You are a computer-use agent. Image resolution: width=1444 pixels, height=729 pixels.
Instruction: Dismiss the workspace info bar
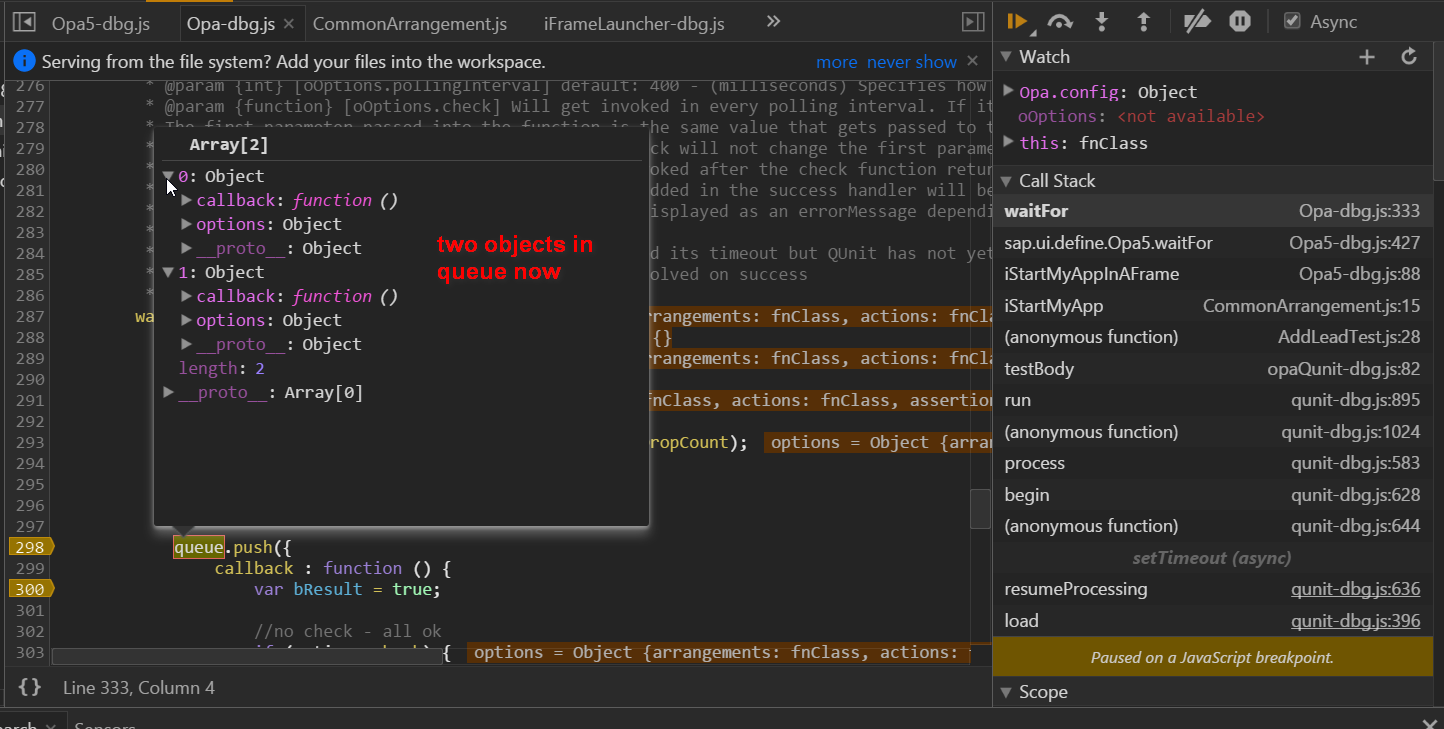point(972,62)
